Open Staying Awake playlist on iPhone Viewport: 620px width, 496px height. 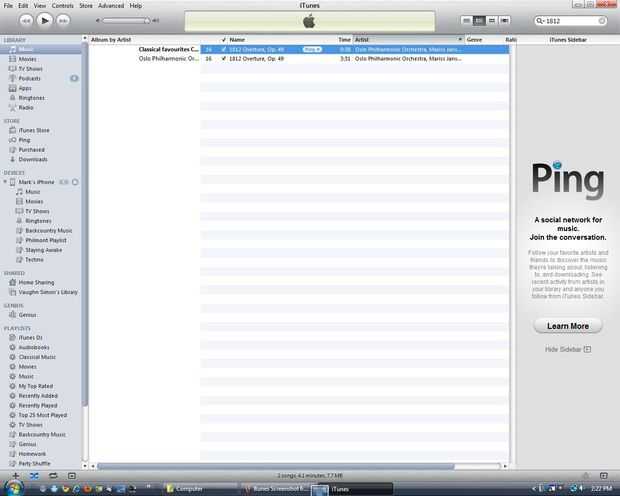point(41,250)
